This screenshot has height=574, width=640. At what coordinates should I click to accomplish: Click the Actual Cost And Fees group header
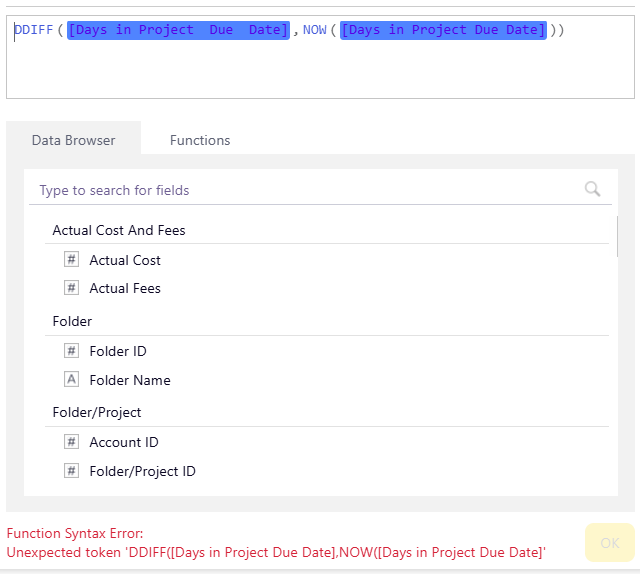coord(119,230)
